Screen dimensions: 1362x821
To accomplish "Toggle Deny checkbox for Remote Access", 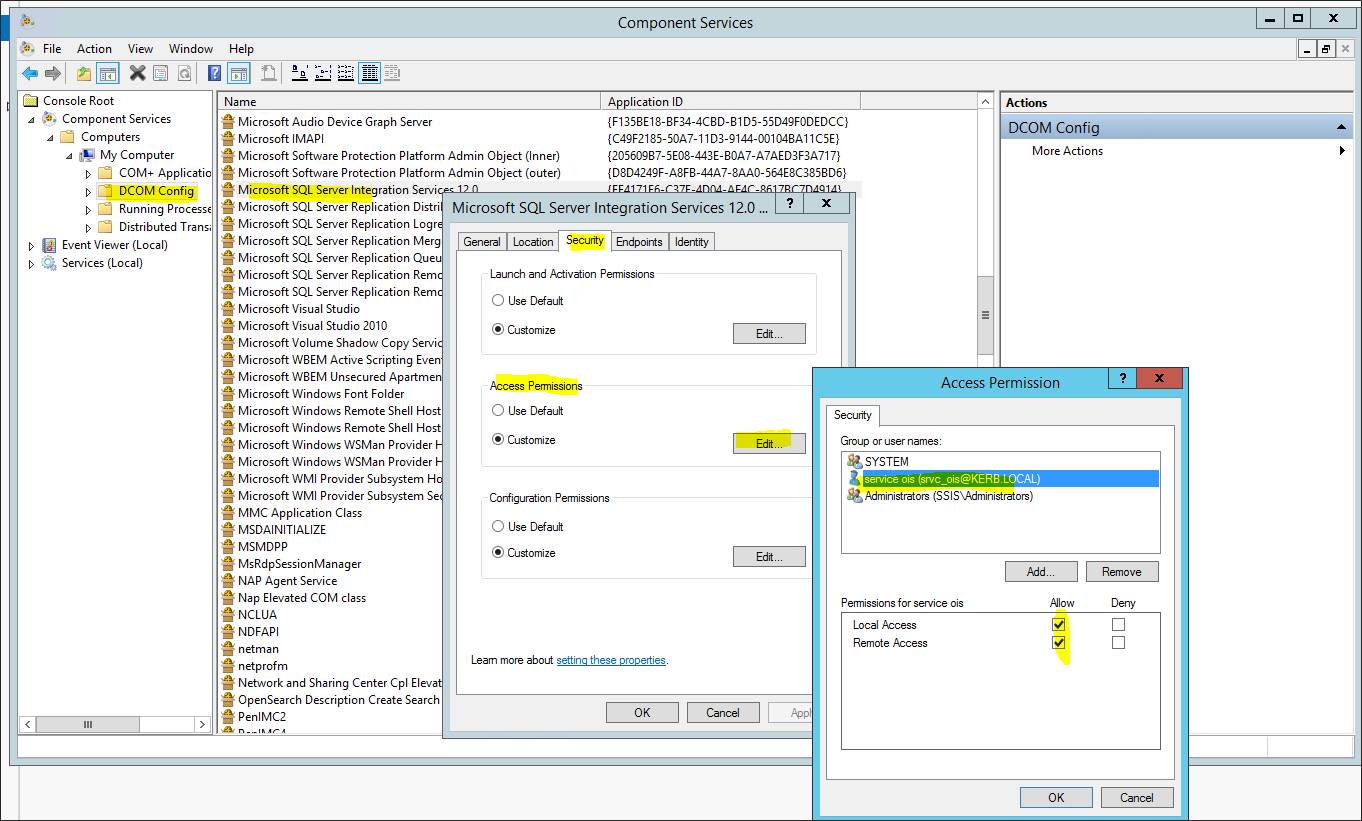I will [1118, 642].
